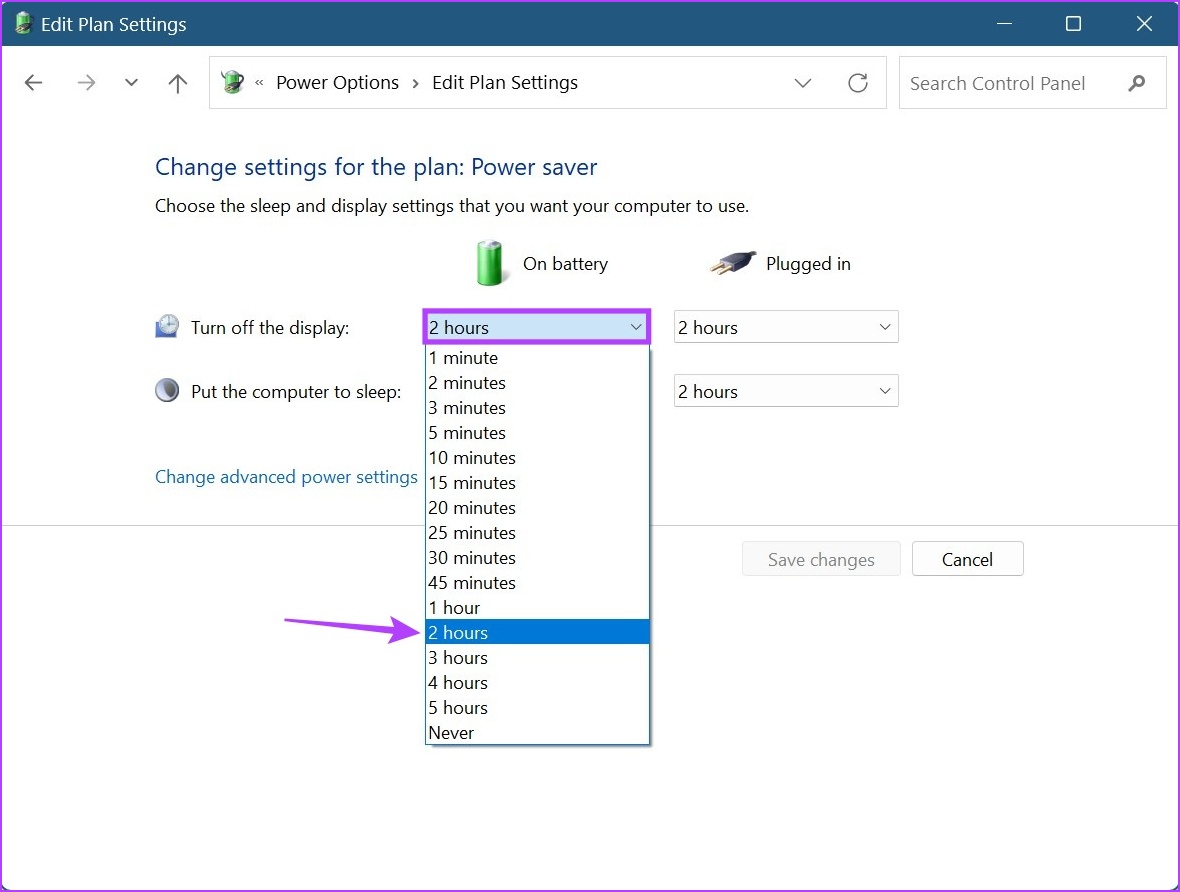Viewport: 1180px width, 892px height.
Task: Pick the 45 minutes option
Action: tap(537, 583)
